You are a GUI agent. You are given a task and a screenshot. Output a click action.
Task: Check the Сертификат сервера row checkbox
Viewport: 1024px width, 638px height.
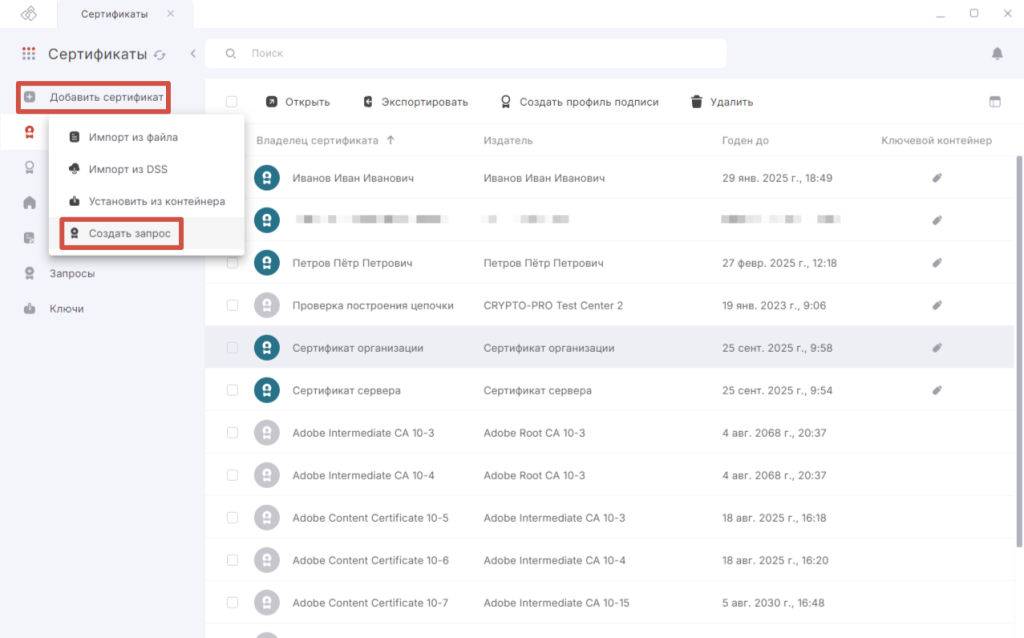pyautogui.click(x=232, y=390)
